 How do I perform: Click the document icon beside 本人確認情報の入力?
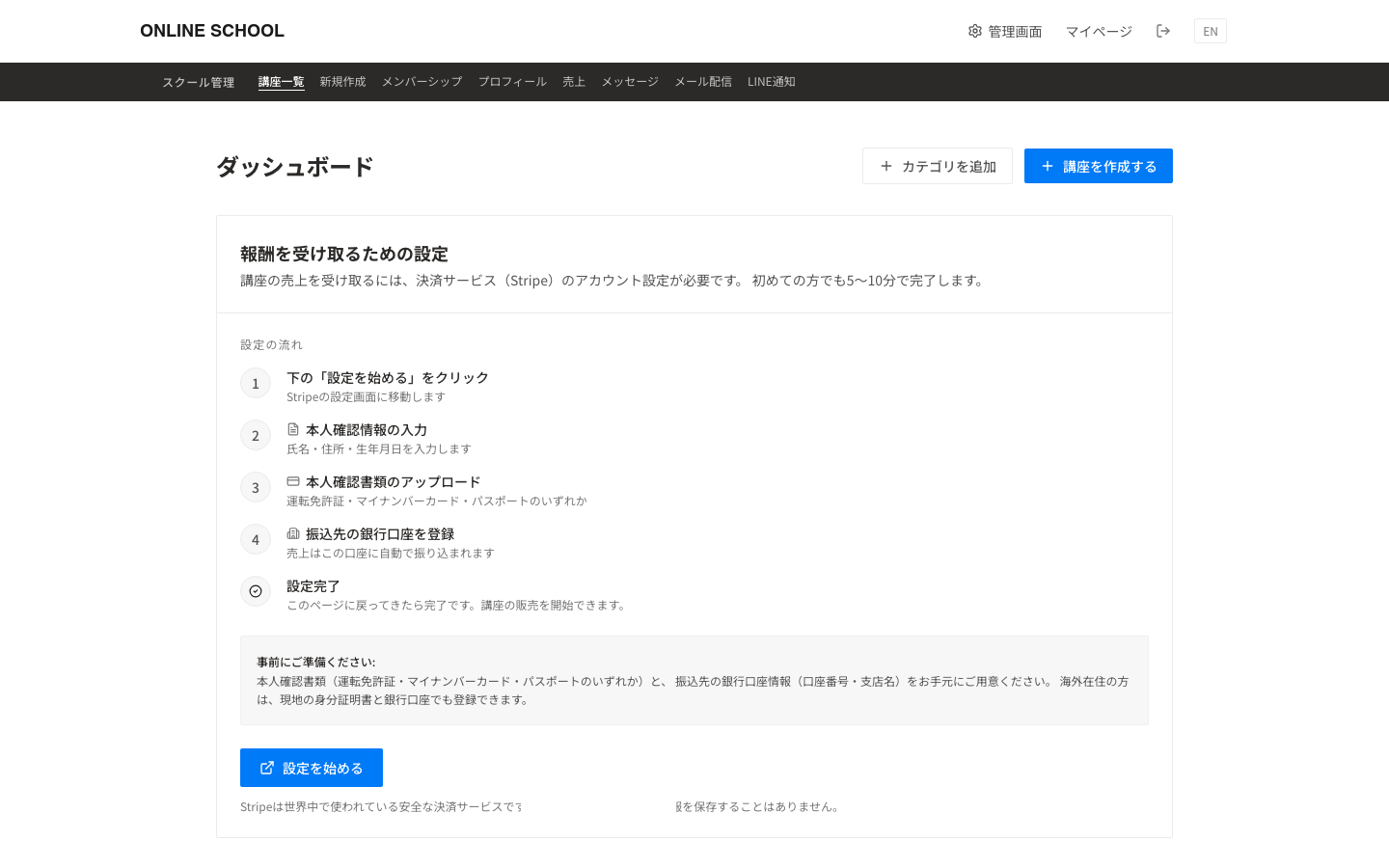point(292,428)
